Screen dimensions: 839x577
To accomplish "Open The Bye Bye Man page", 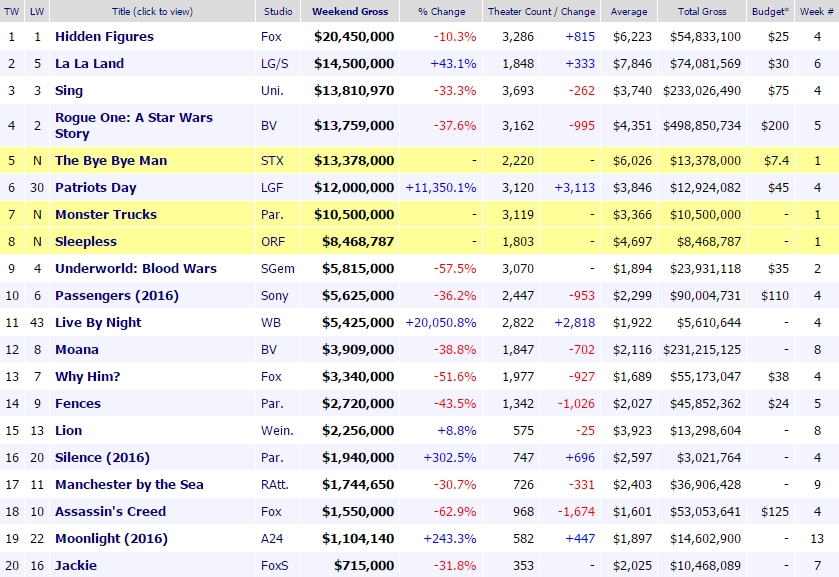I will click(111, 161).
